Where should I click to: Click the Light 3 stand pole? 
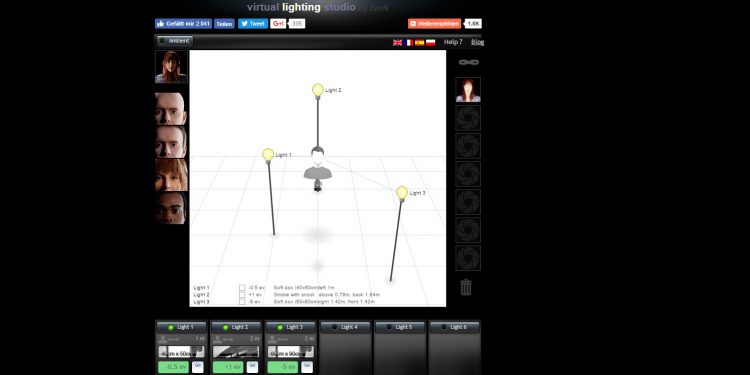tap(397, 241)
